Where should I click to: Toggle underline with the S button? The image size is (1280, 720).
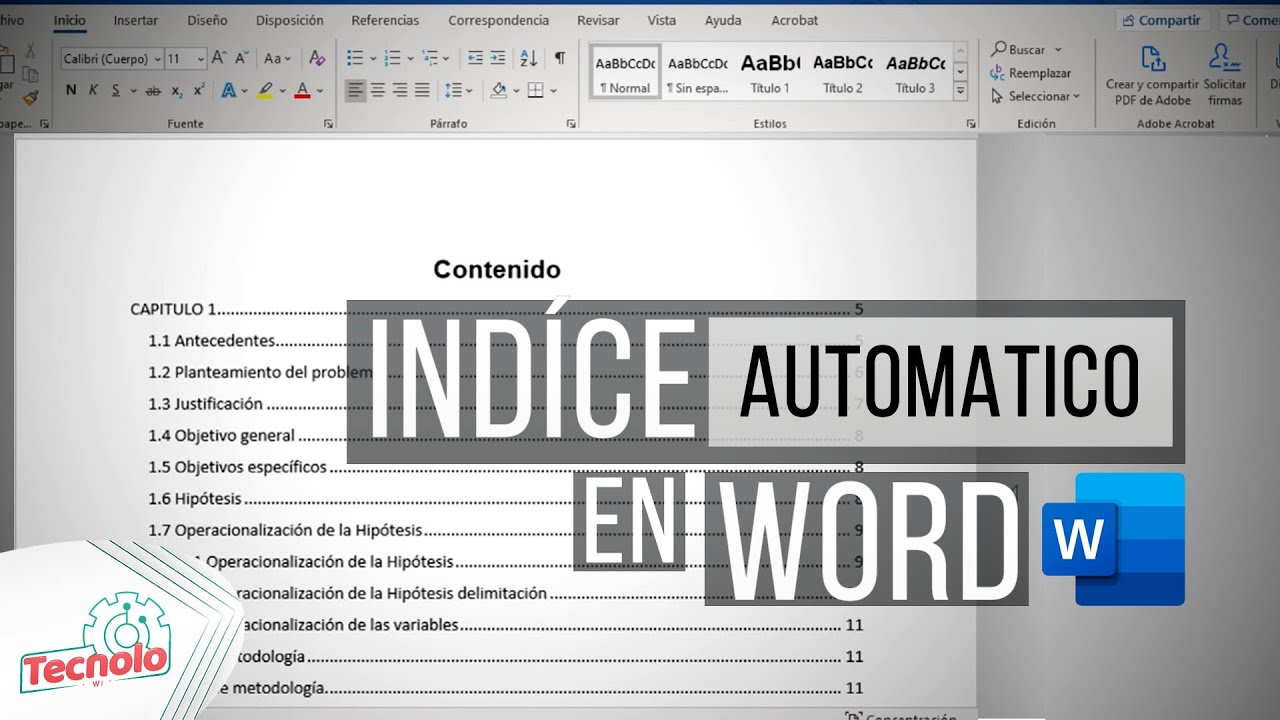[116, 91]
